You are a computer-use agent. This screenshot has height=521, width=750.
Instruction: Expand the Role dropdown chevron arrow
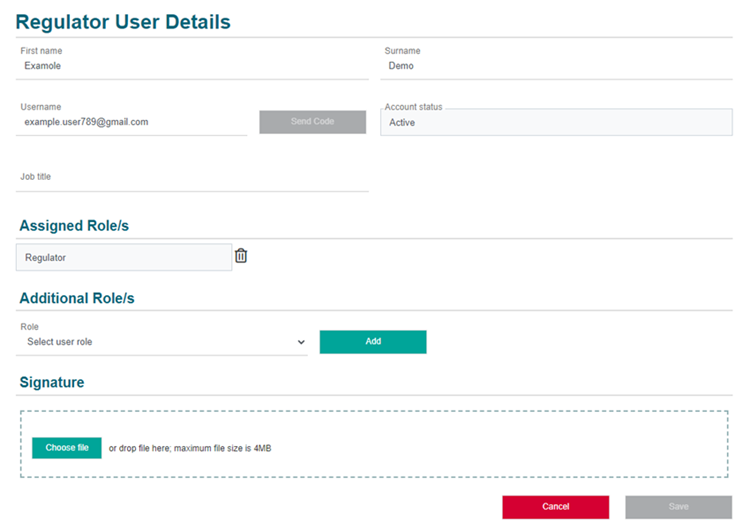301,342
